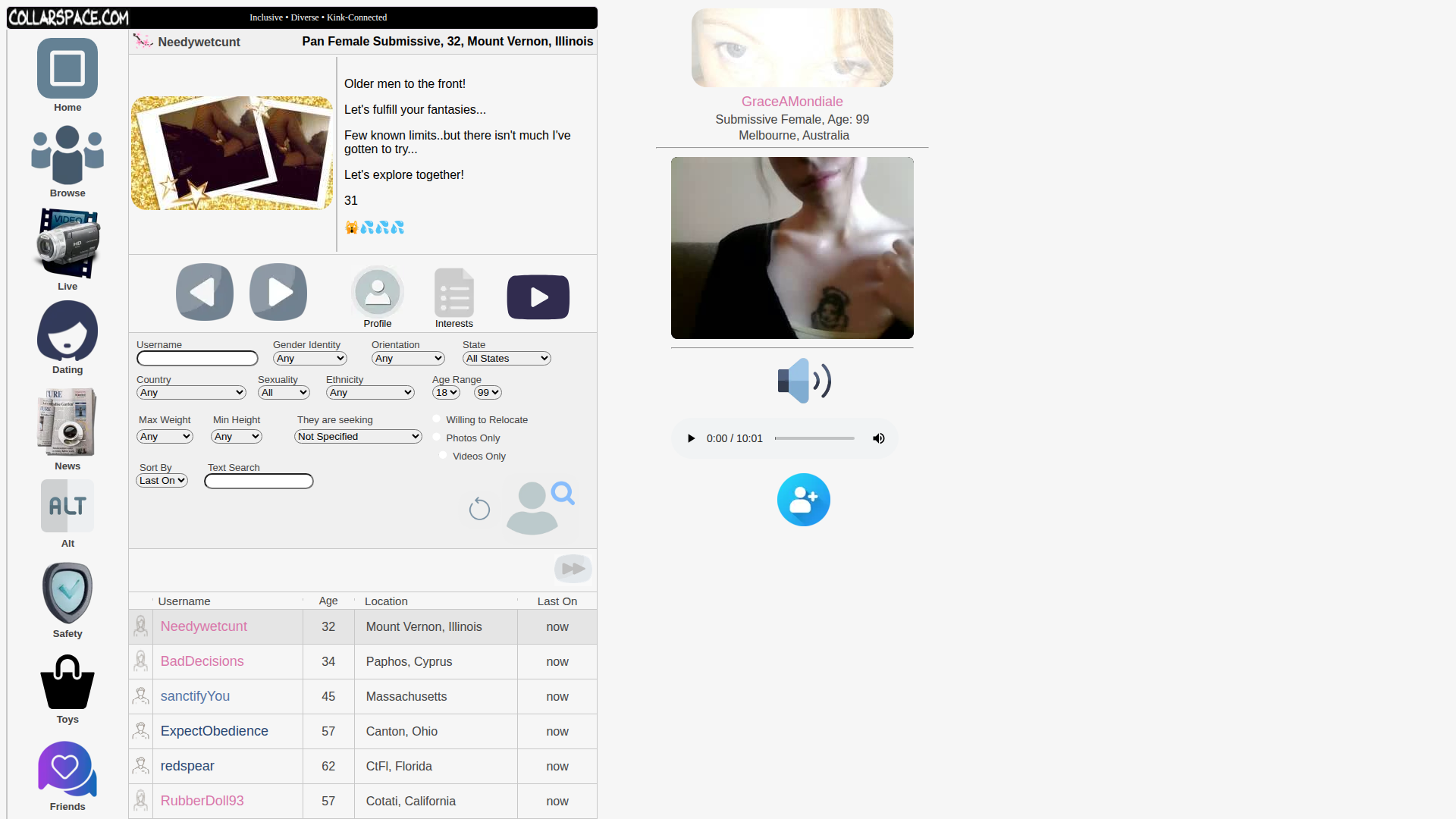
Task: Open the Alt section icon
Action: tap(67, 506)
